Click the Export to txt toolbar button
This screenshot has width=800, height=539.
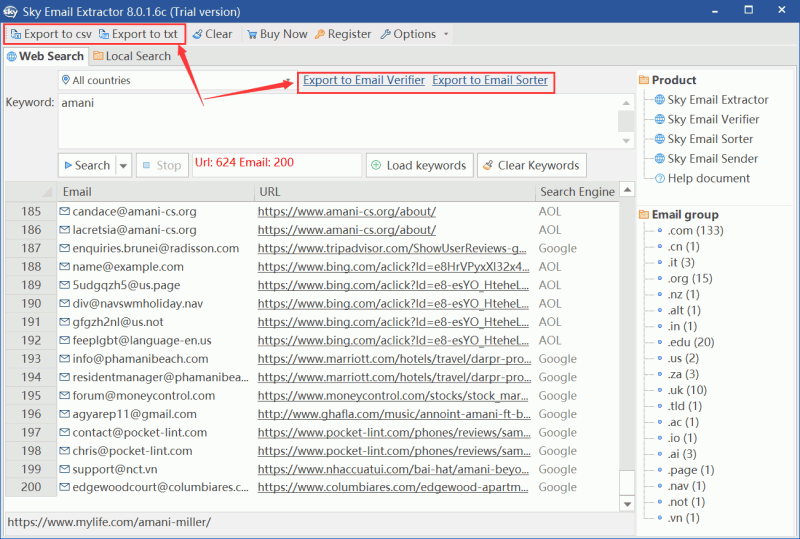[x=138, y=34]
